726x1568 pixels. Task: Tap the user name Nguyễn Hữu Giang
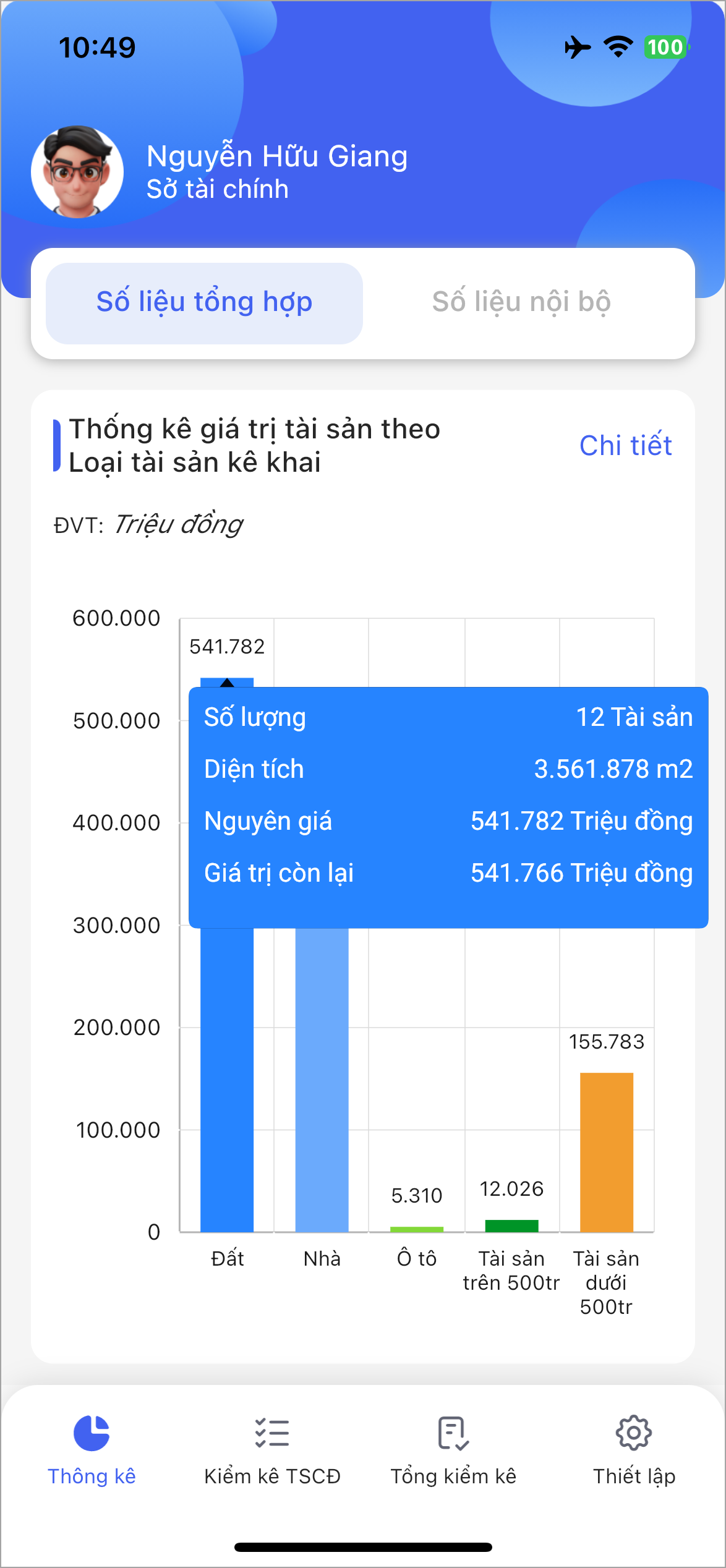tap(277, 156)
